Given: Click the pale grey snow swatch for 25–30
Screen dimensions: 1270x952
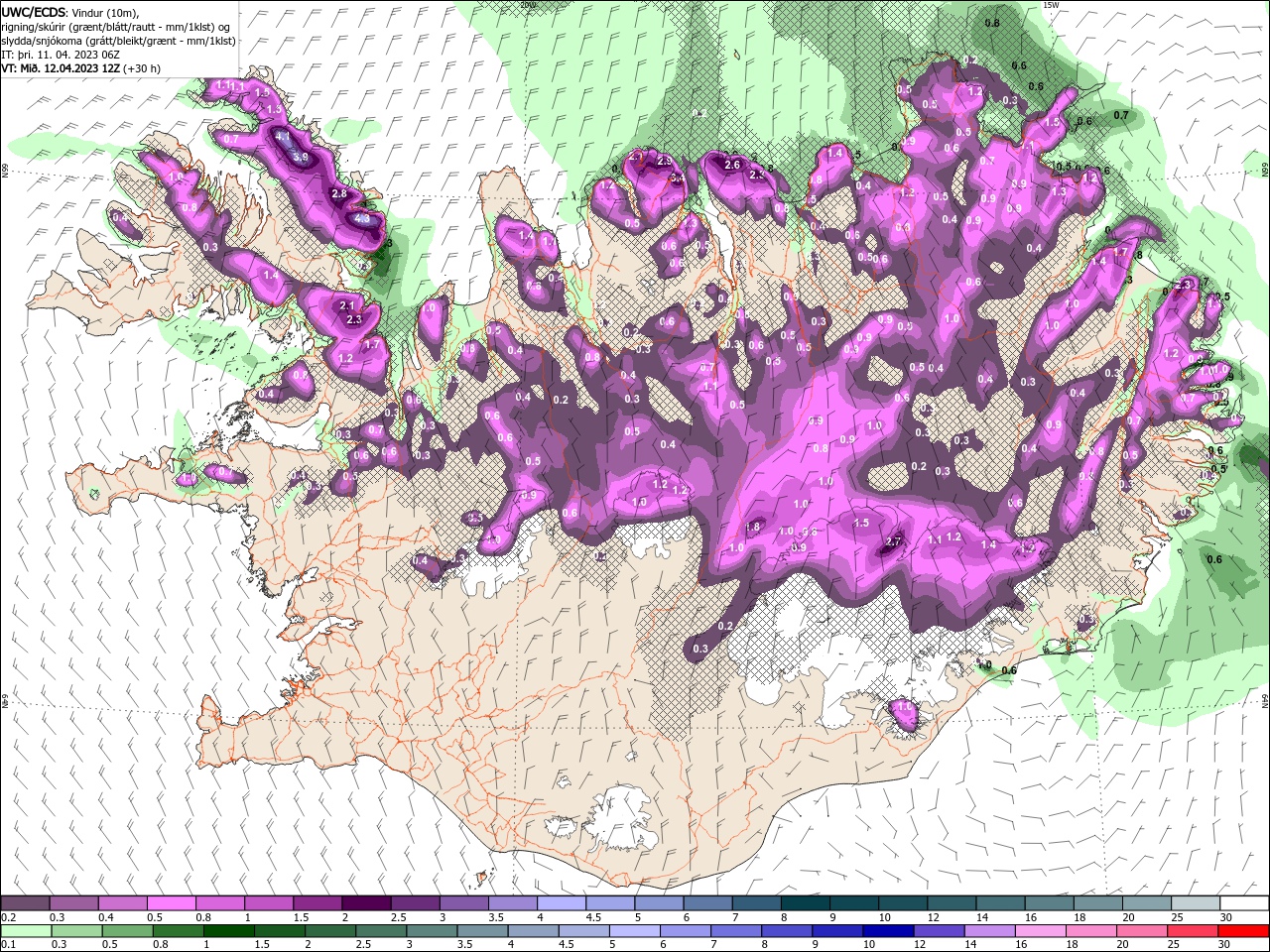Looking at the screenshot, I should coord(1195,903).
